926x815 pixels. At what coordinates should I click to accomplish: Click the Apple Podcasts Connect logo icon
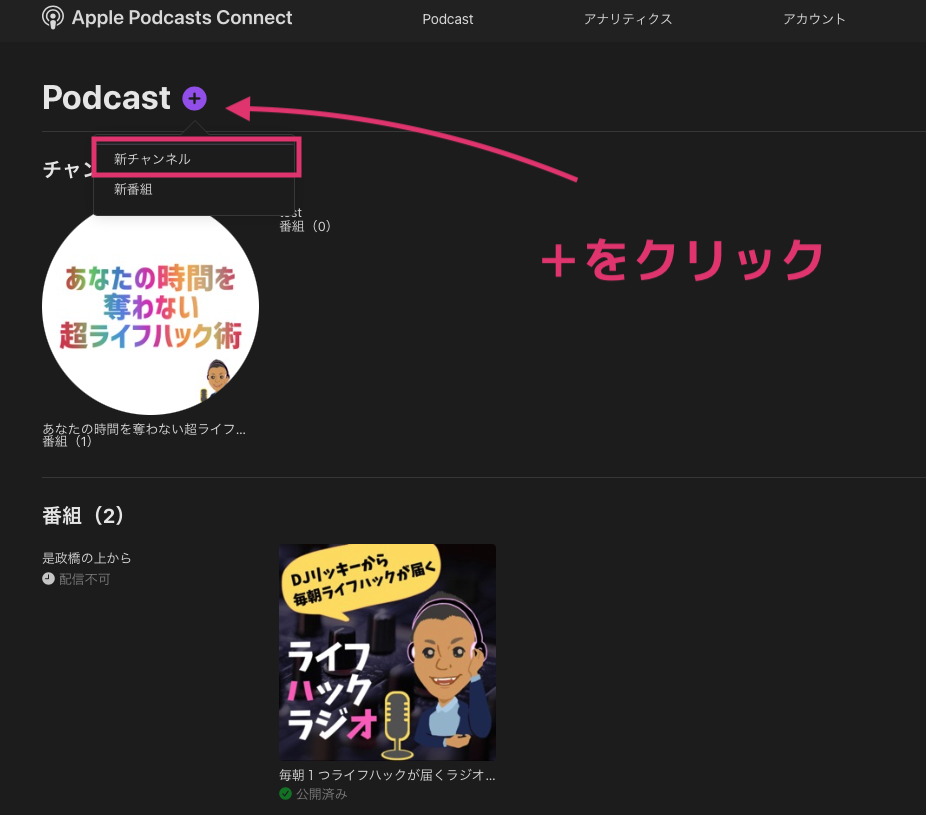53,18
